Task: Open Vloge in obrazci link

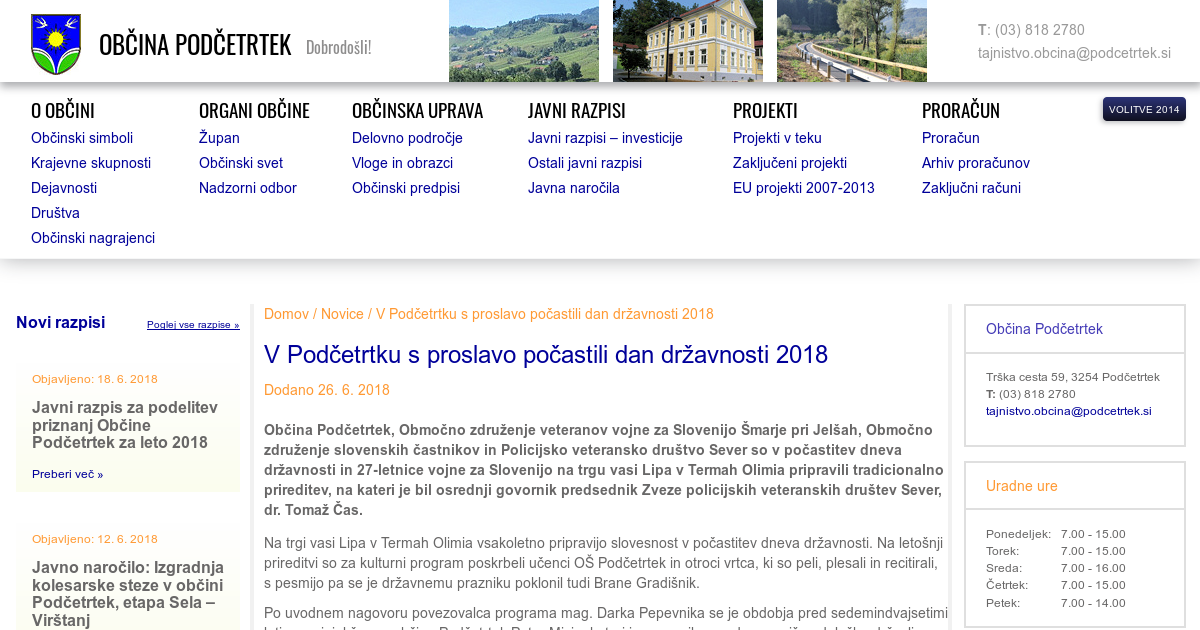Action: pos(402,163)
